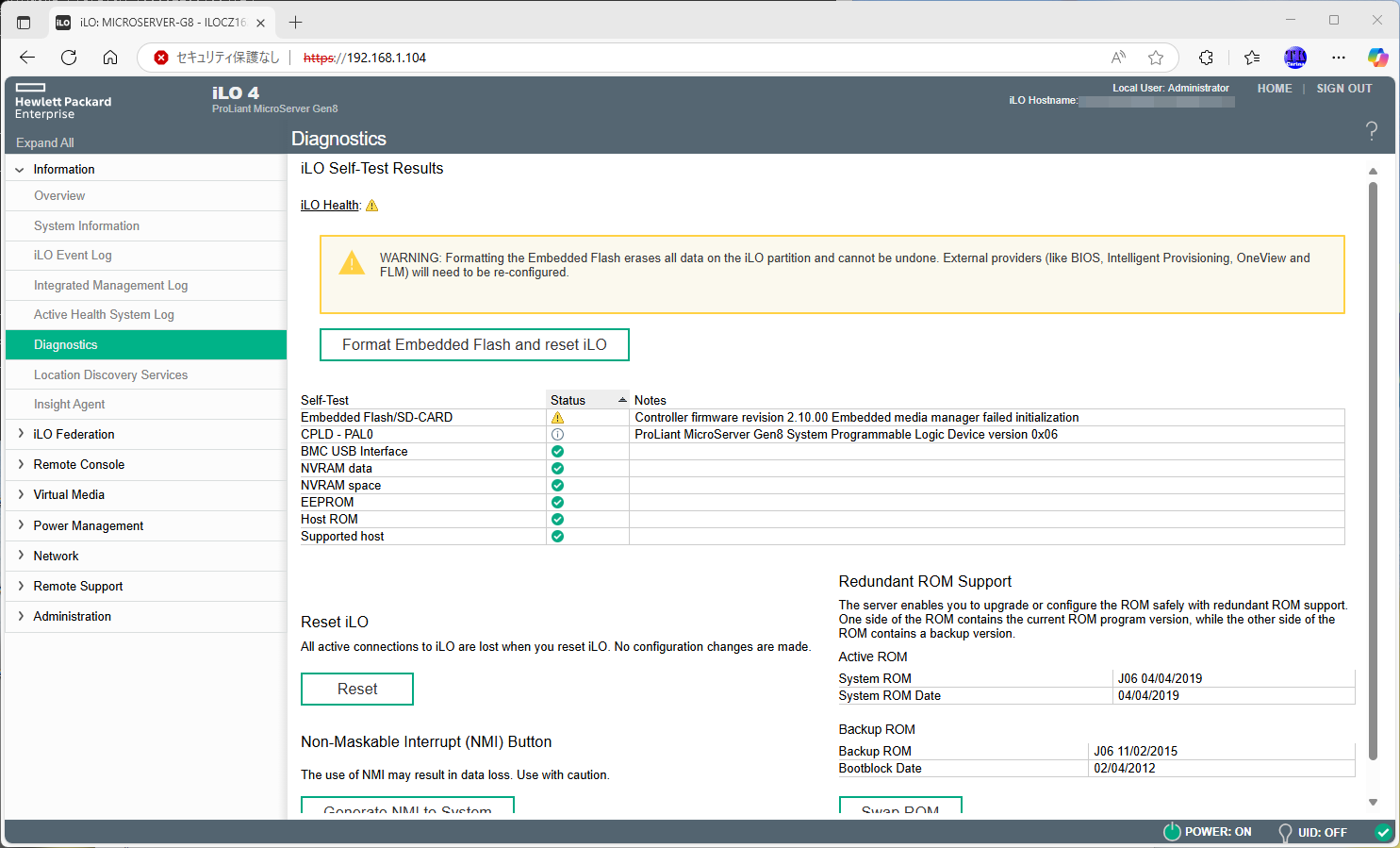Click the Diagnostics page vertical scrollbar

1373,472
